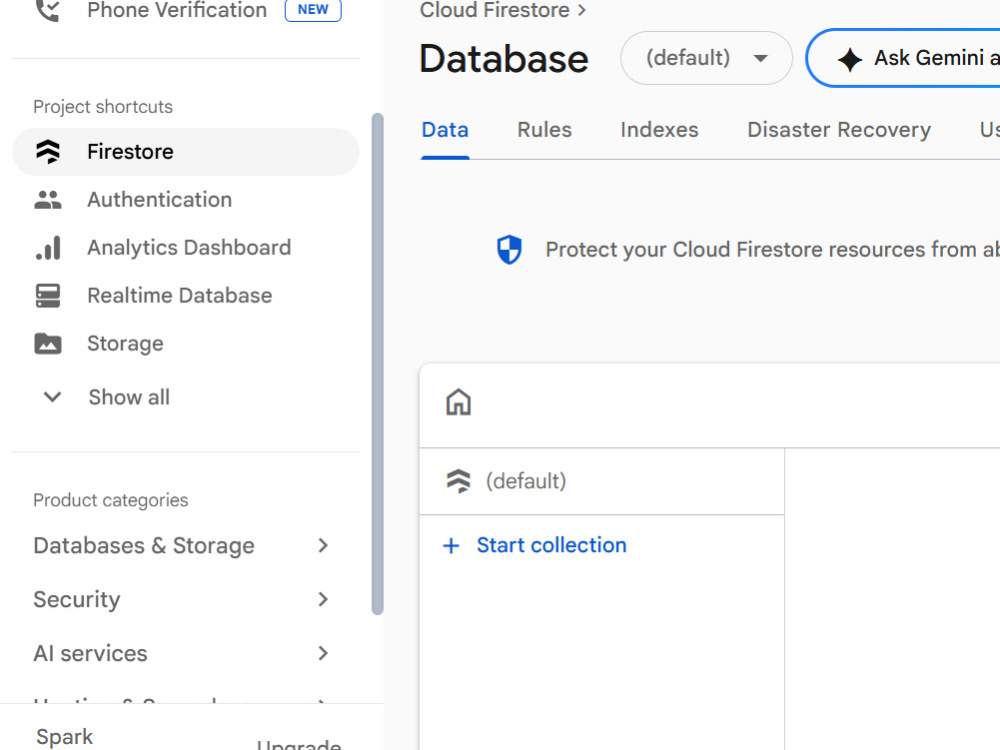Viewport: 1000px width, 750px height.
Task: Click the Product categories heading
Action: click(110, 500)
